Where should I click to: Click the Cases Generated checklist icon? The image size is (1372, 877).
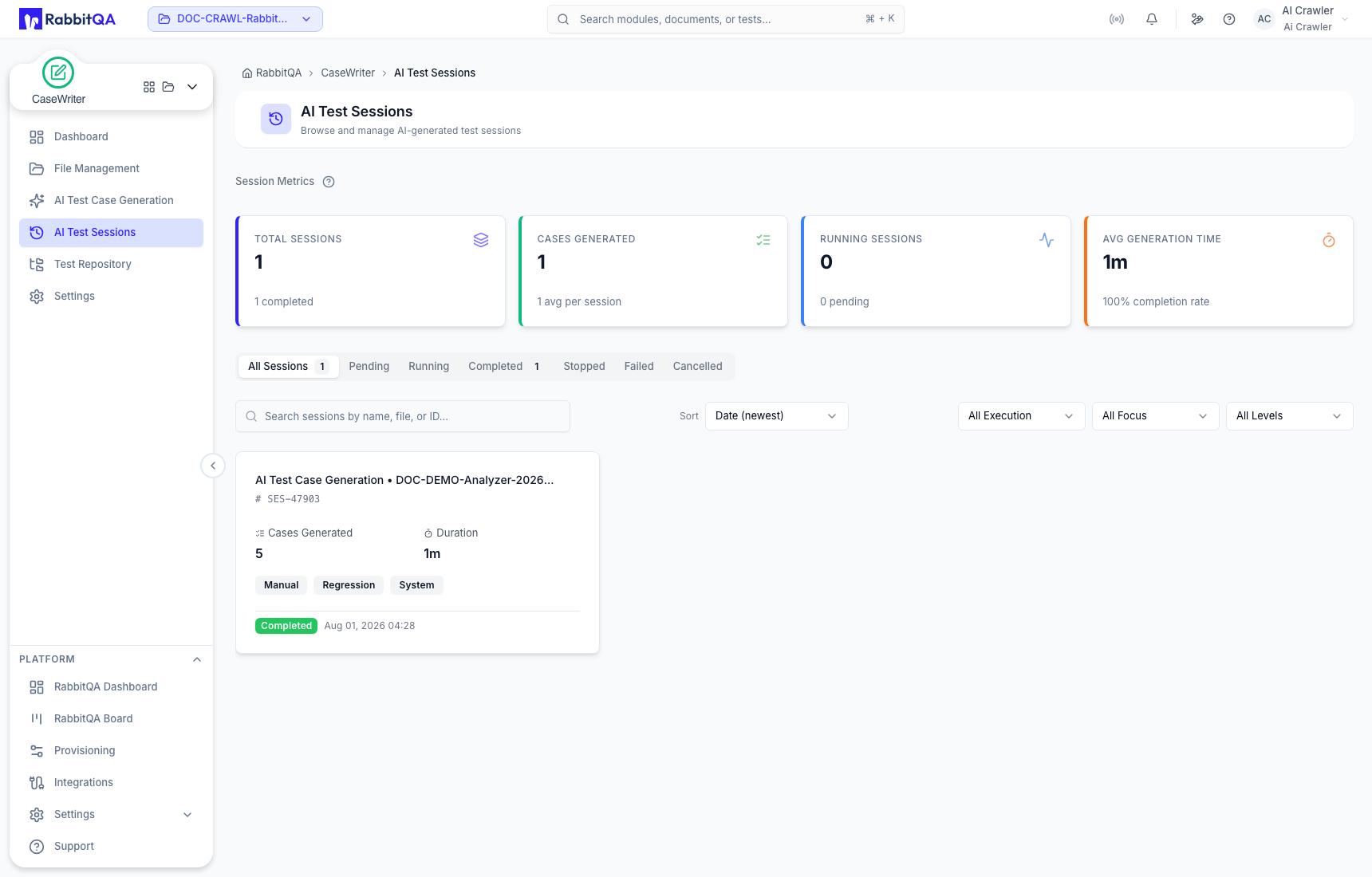(x=763, y=240)
